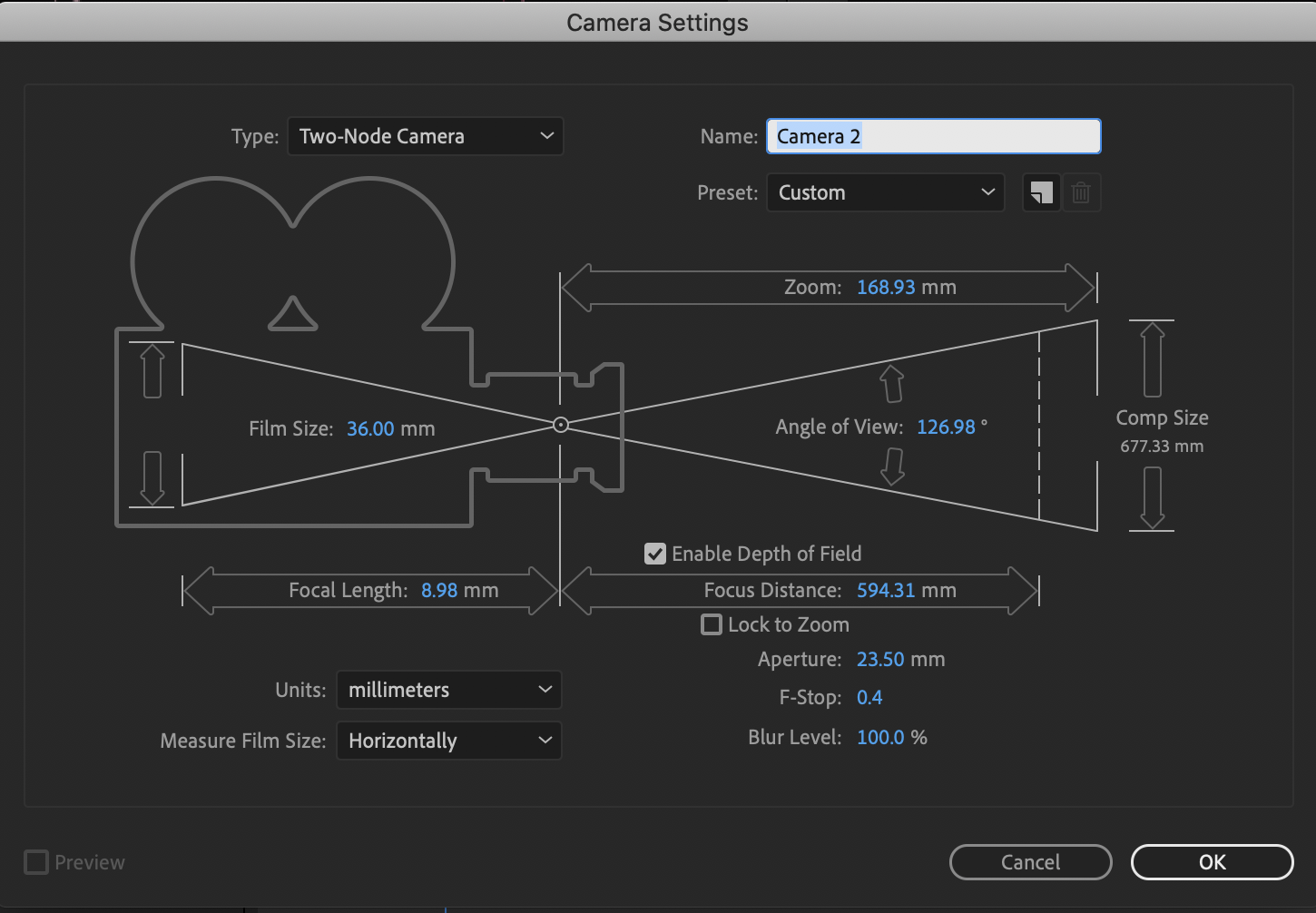Disable the Enable Depth of Field checkbox
1316x913 pixels.
coord(655,554)
